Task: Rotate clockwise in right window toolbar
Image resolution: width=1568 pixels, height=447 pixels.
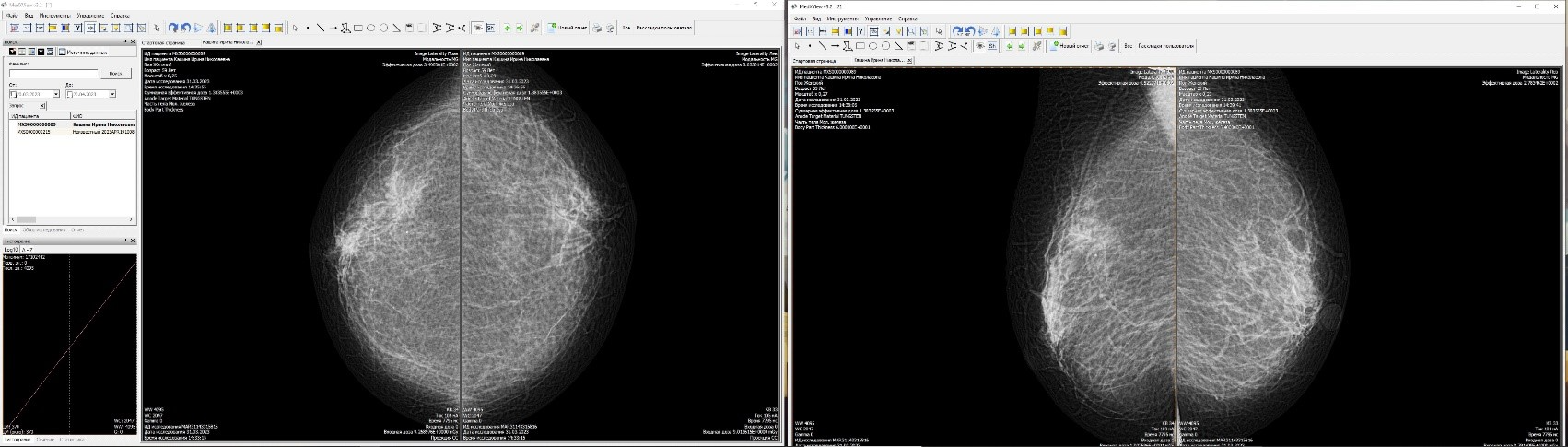Action: pyautogui.click(x=958, y=31)
